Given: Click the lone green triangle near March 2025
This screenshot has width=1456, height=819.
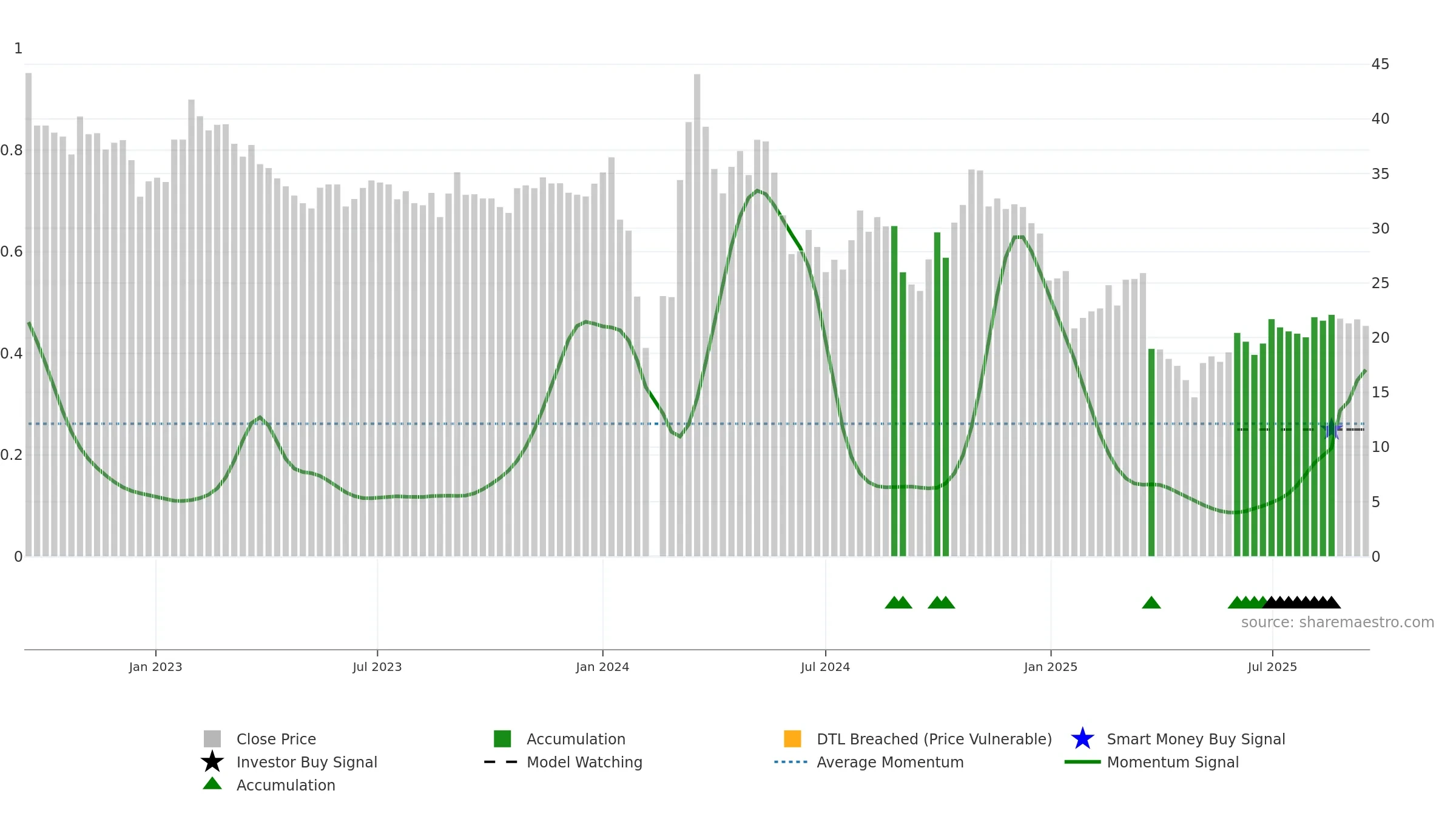Looking at the screenshot, I should 1151,602.
